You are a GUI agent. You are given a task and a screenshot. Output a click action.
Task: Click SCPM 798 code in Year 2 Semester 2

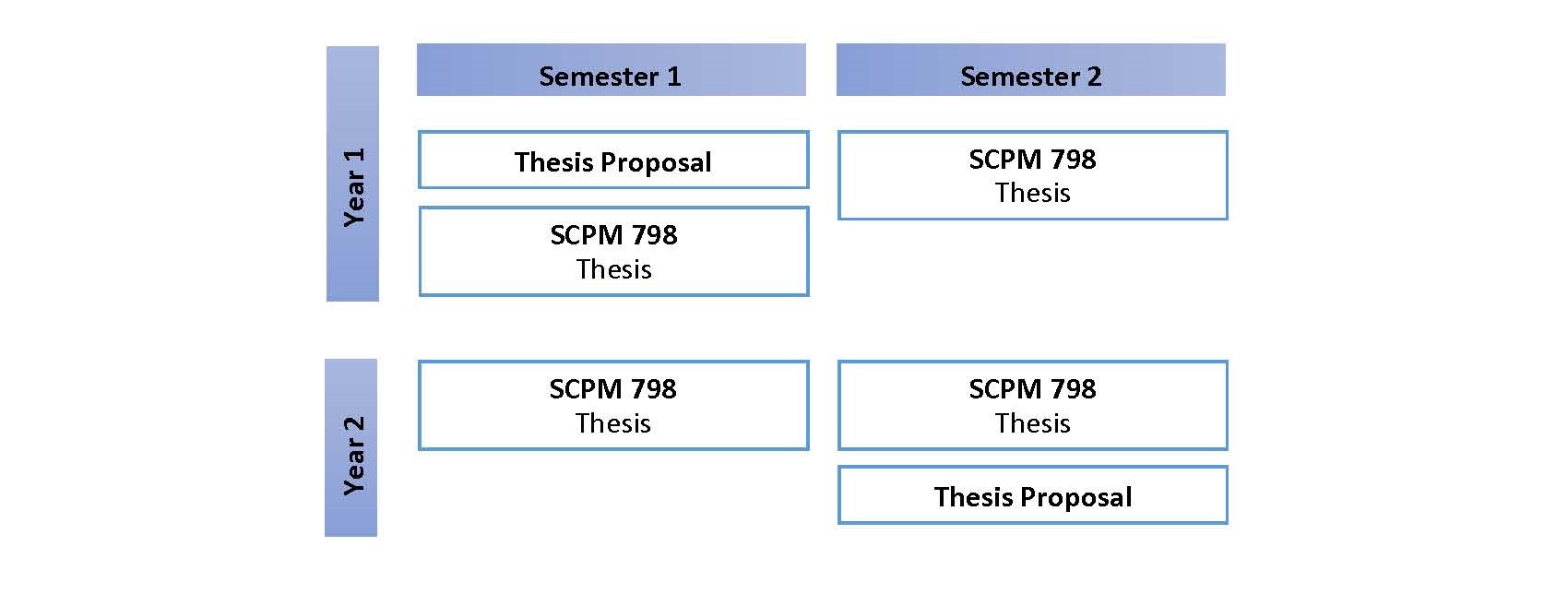point(1032,389)
